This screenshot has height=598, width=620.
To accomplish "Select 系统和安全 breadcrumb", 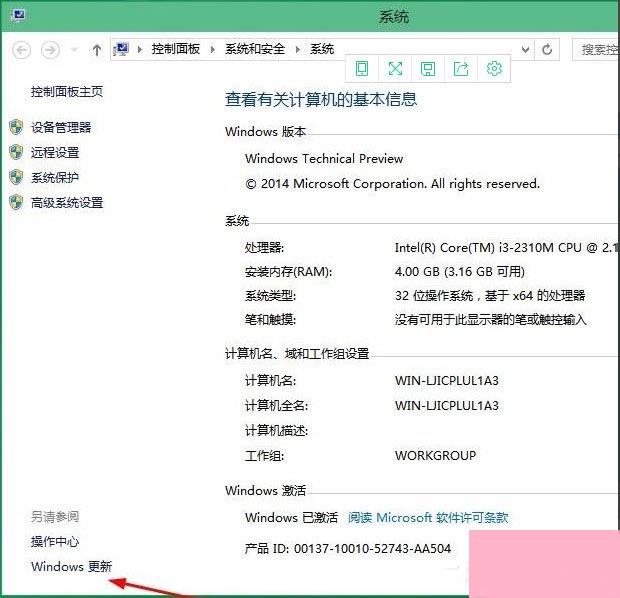I will click(x=255, y=49).
